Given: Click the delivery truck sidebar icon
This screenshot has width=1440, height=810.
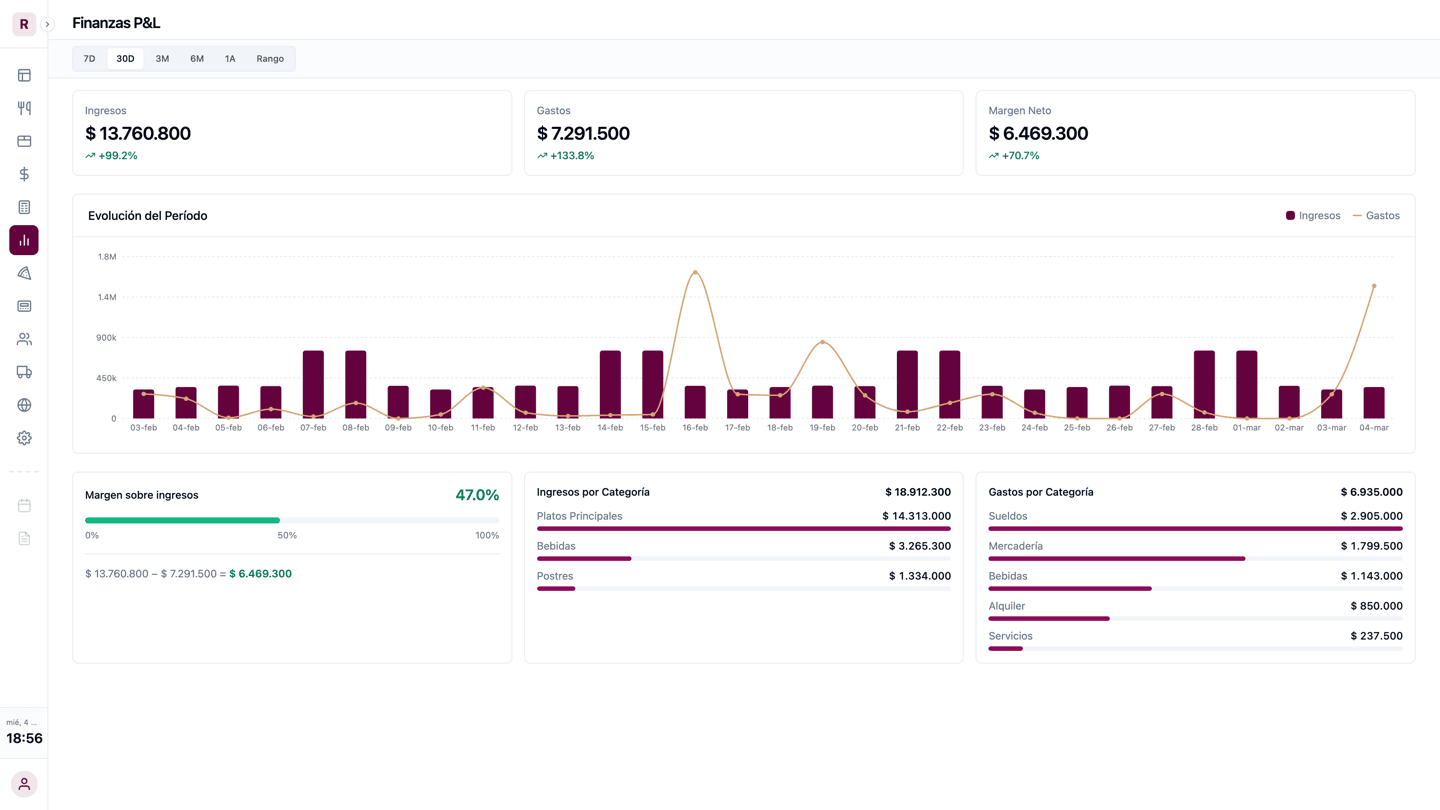Looking at the screenshot, I should pos(24,372).
